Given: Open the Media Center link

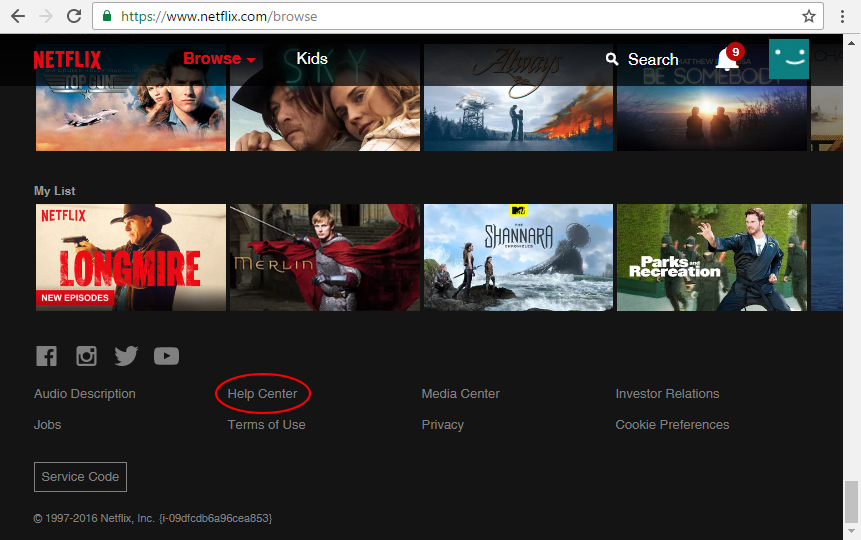Looking at the screenshot, I should click(x=461, y=394).
